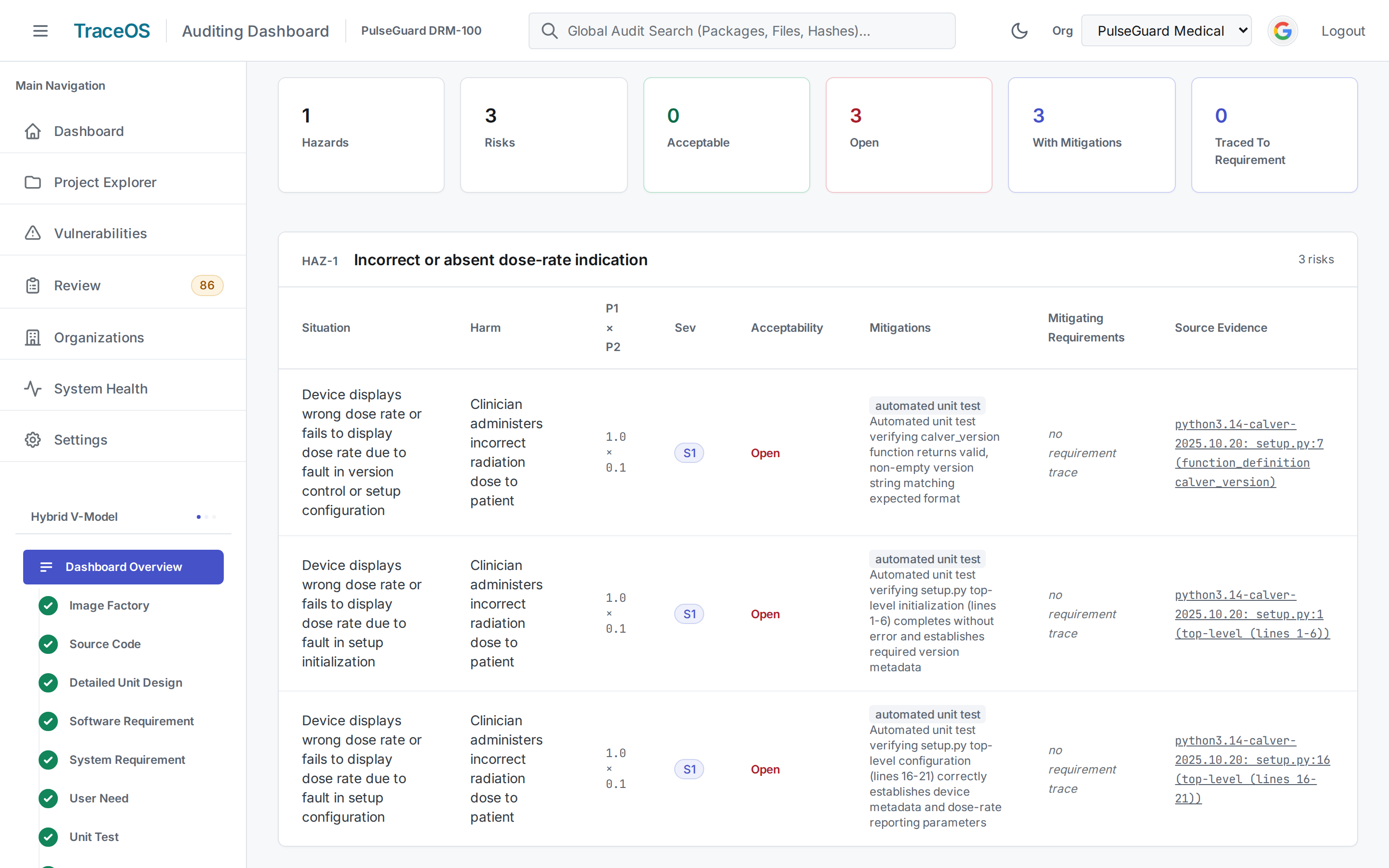Click the Open risks summary card
Image resolution: width=1389 pixels, height=868 pixels.
point(909,135)
